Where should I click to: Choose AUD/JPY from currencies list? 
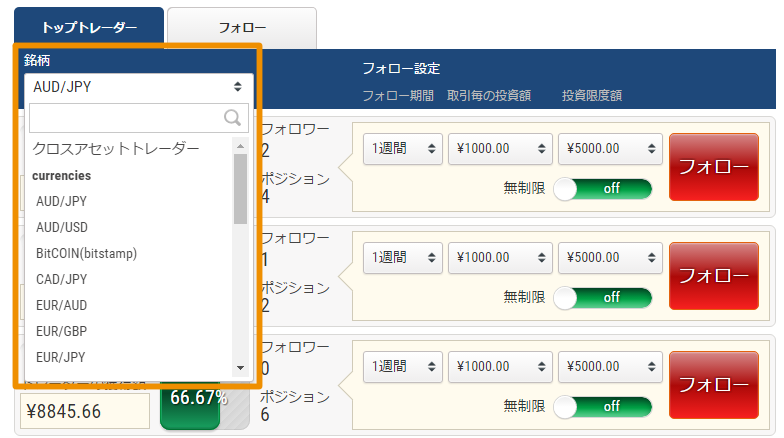coord(62,201)
